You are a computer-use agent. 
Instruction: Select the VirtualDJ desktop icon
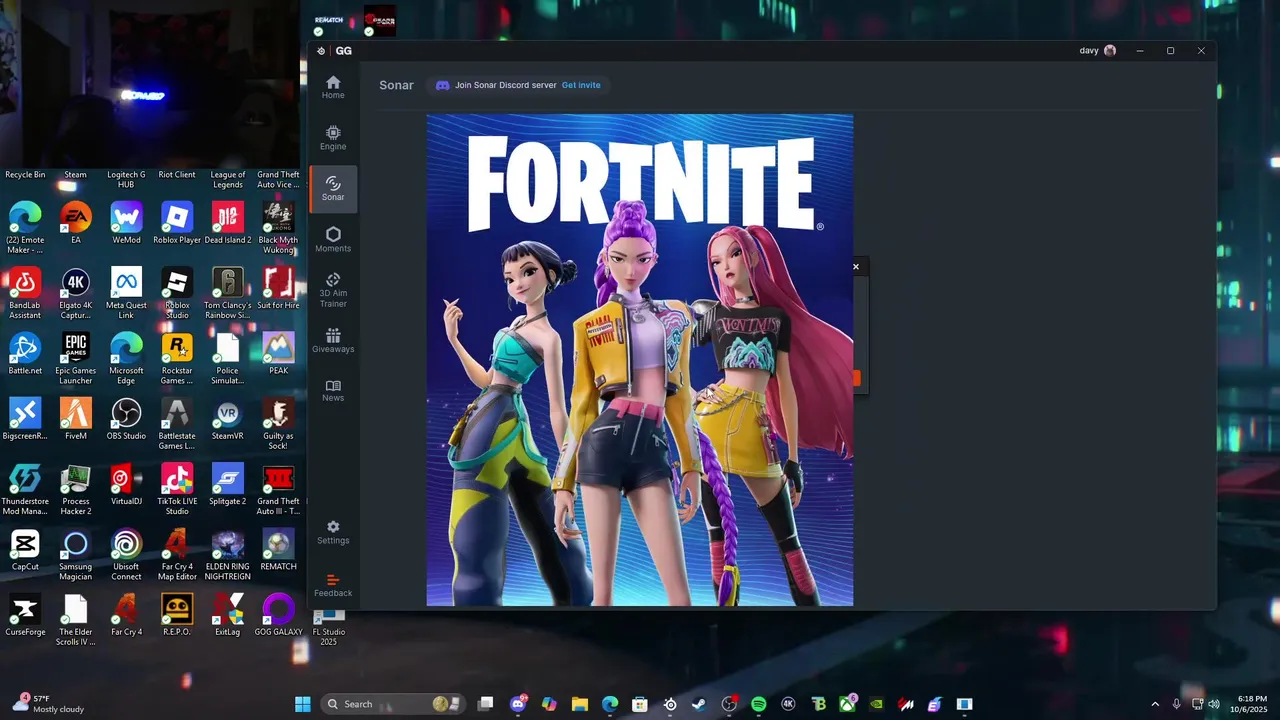point(126,484)
